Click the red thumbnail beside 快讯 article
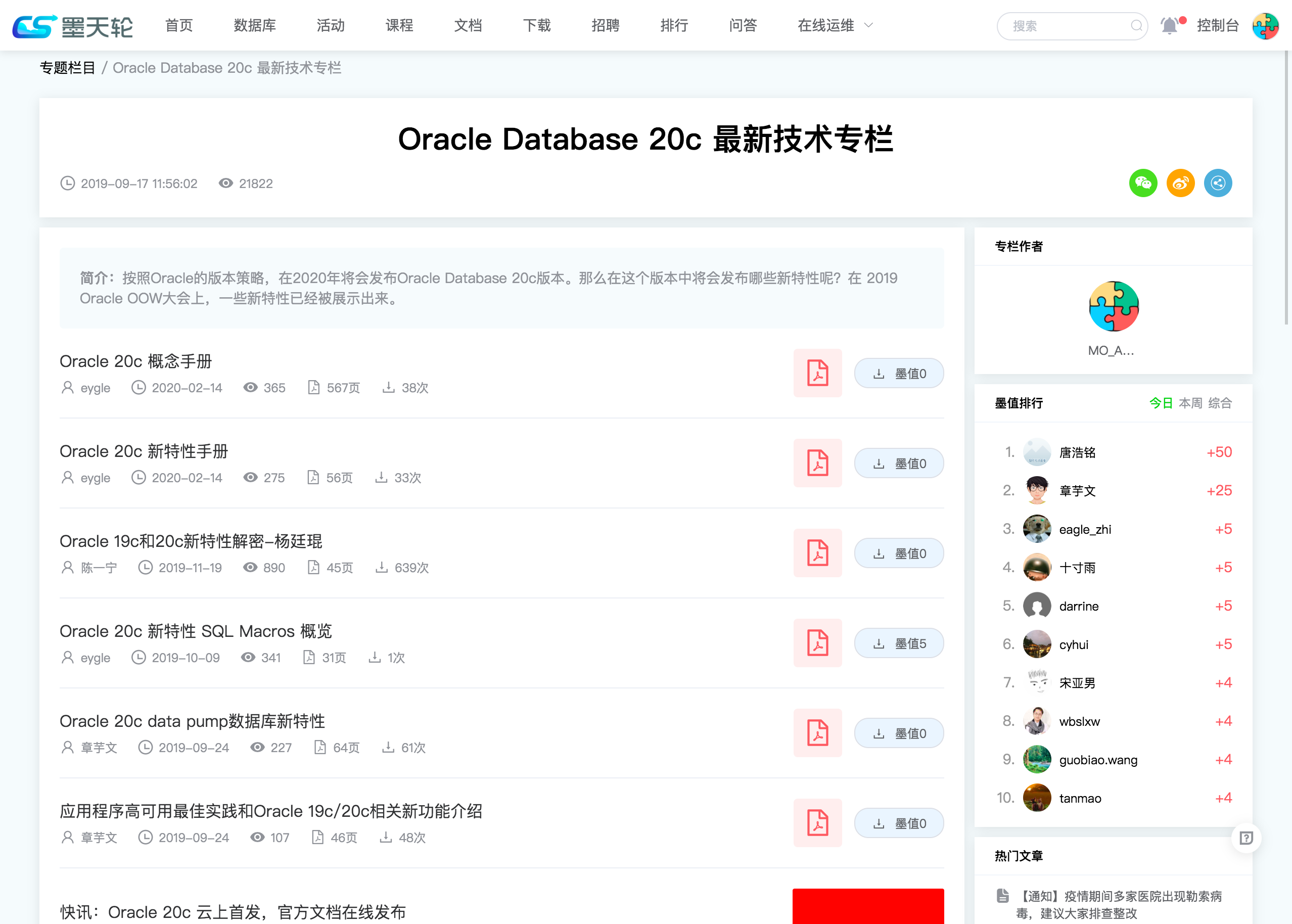 [x=867, y=906]
